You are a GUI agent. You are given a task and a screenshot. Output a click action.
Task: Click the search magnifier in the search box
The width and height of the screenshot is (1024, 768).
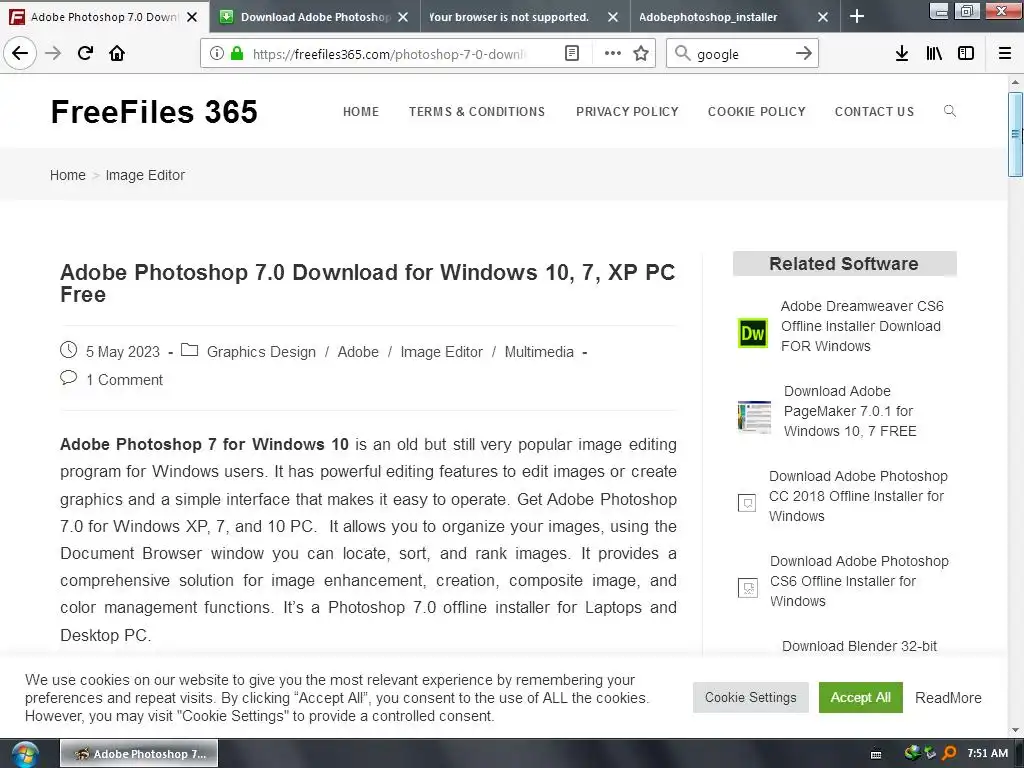pos(682,53)
